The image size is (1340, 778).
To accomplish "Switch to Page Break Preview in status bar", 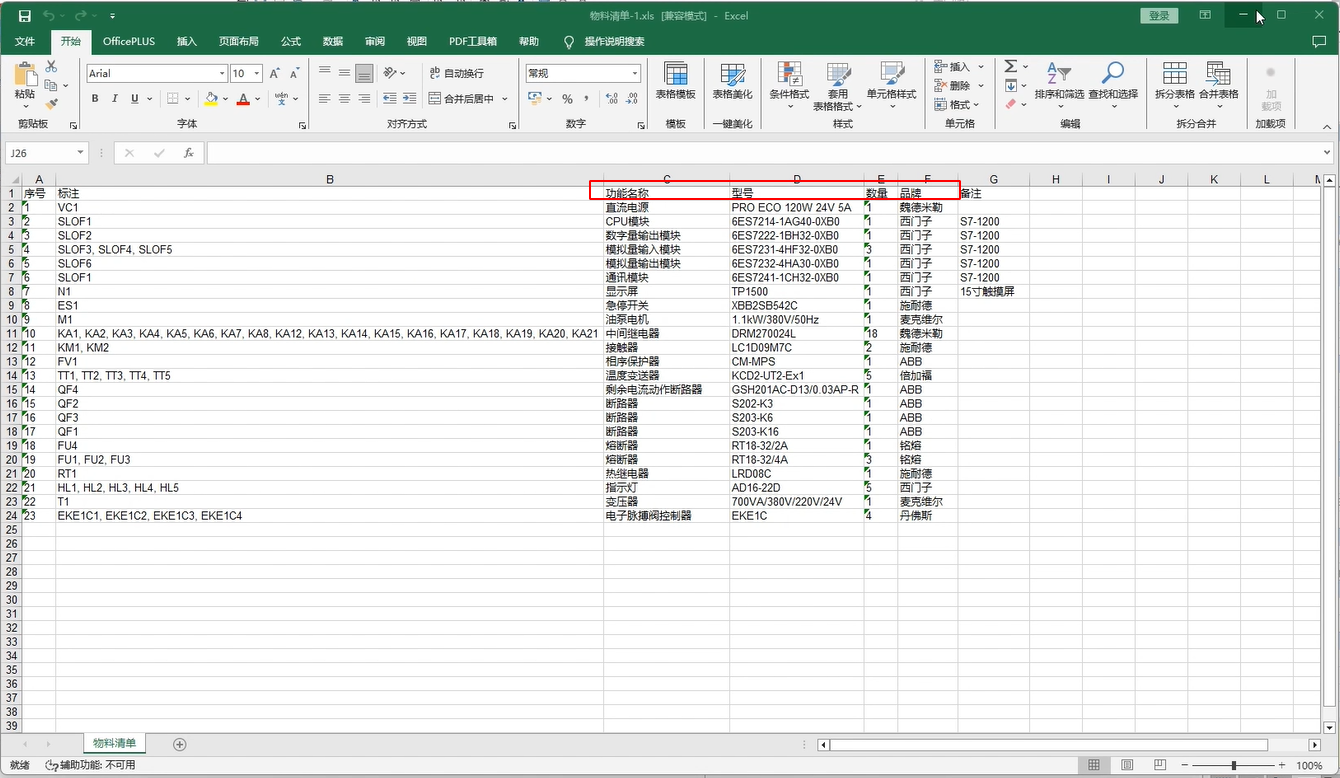I will pyautogui.click(x=1160, y=765).
